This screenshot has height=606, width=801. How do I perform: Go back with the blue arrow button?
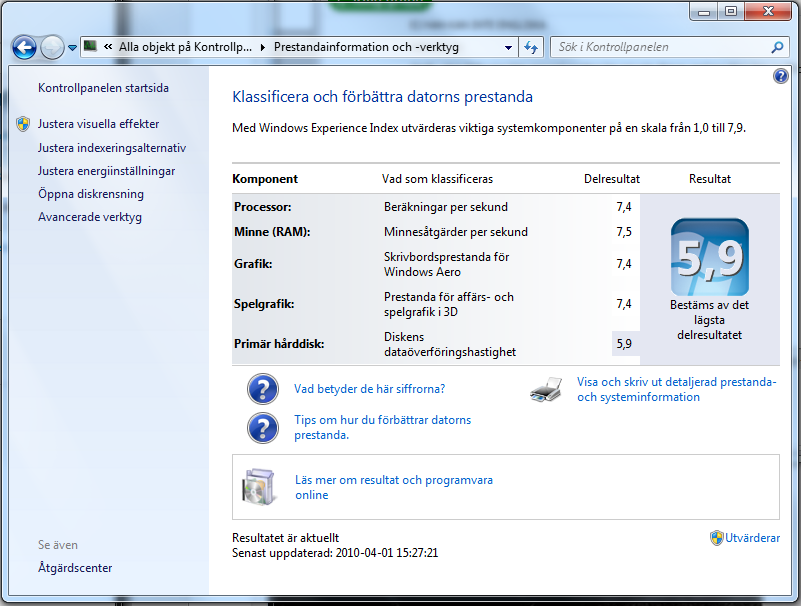(x=24, y=48)
